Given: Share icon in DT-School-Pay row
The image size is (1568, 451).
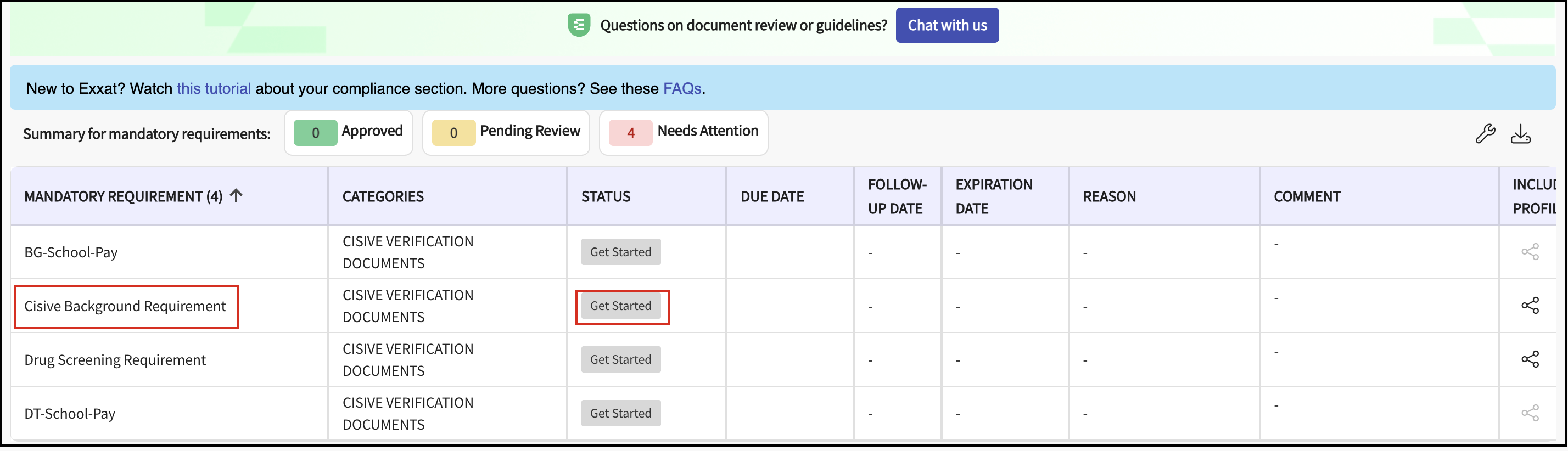Looking at the screenshot, I should click(1530, 413).
